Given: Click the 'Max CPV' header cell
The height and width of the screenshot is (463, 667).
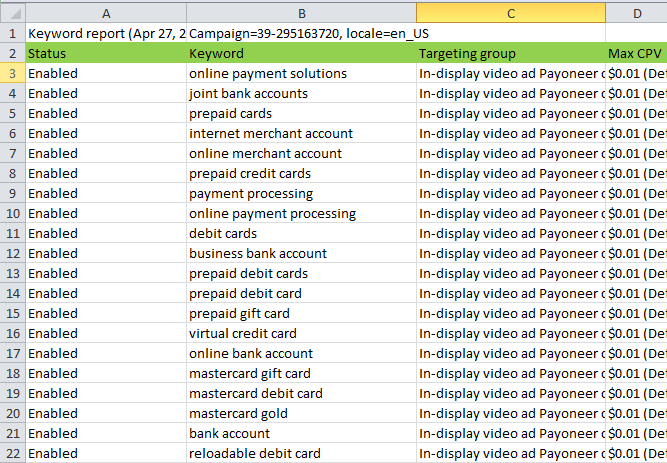Looking at the screenshot, I should pos(636,53).
